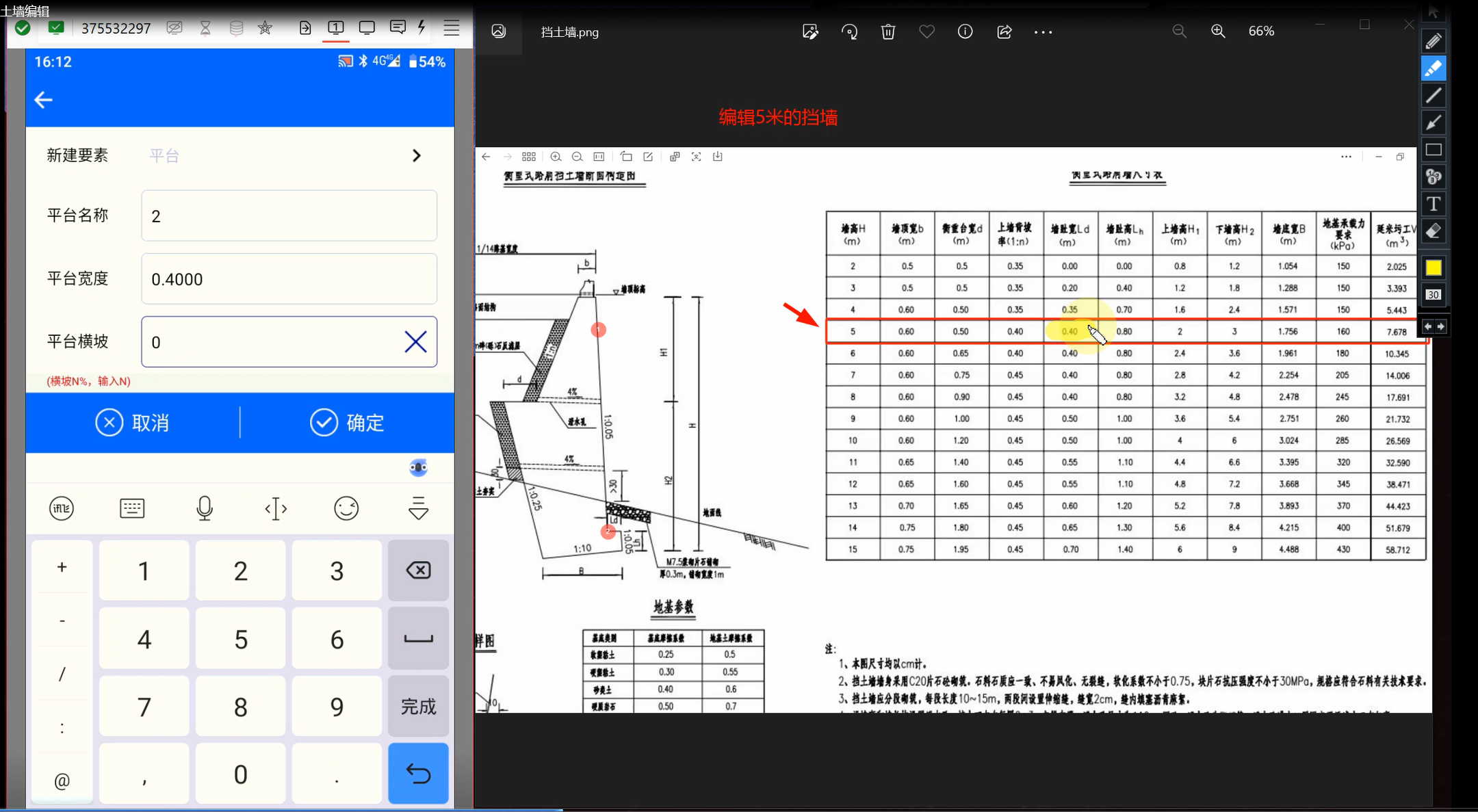Viewport: 1478px width, 812px height.
Task: Tap the keyboard backspace key
Action: [x=418, y=570]
